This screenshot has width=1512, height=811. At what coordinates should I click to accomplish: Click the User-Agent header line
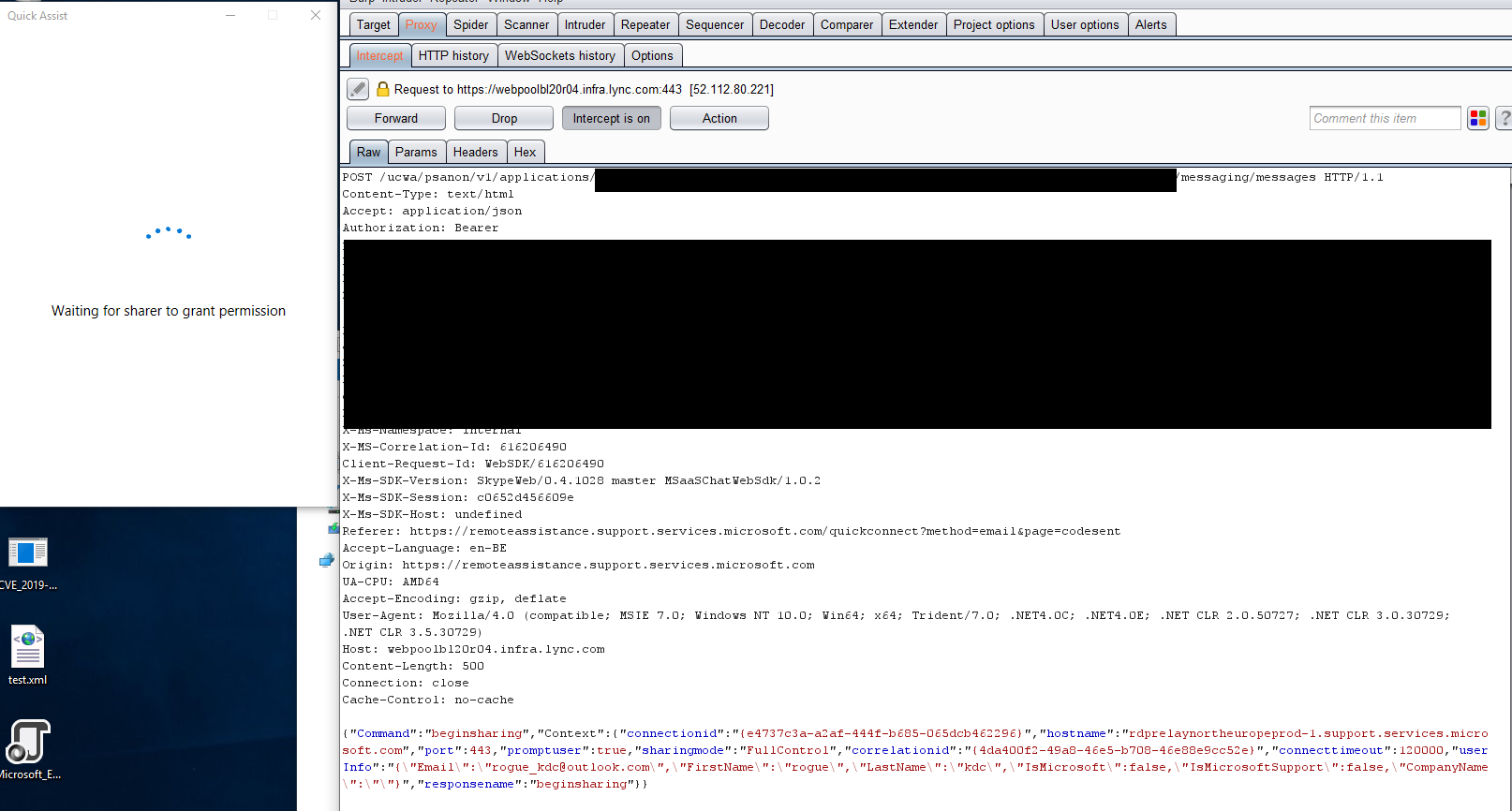click(897, 624)
